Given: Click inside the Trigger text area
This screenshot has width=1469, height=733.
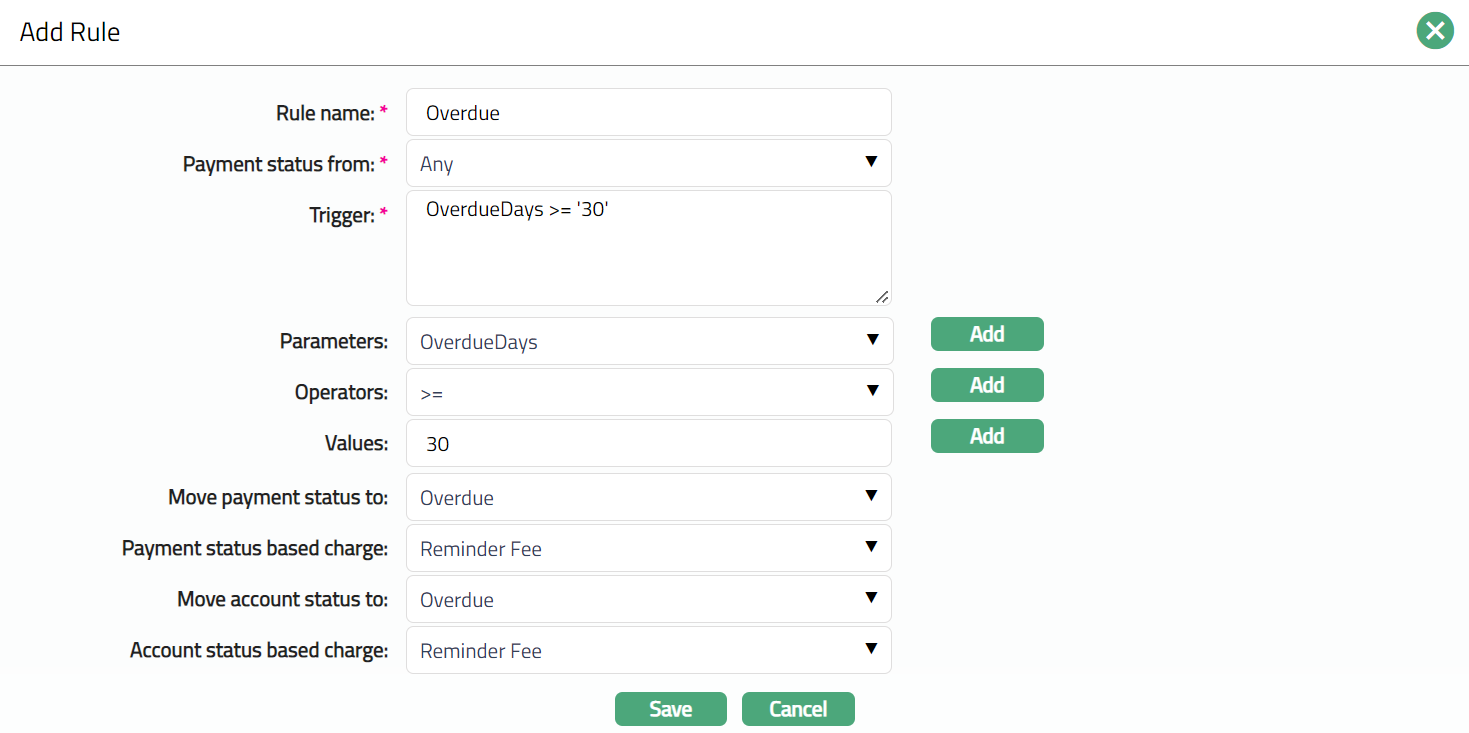Looking at the screenshot, I should tap(648, 248).
